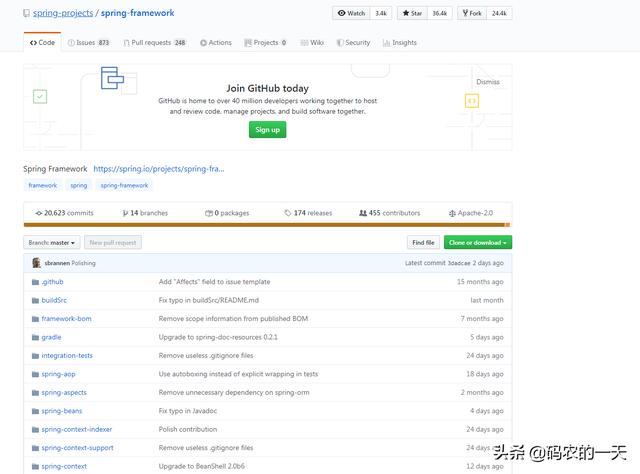Open the Polishing commit message
The height and width of the screenshot is (474, 640).
click(83, 263)
